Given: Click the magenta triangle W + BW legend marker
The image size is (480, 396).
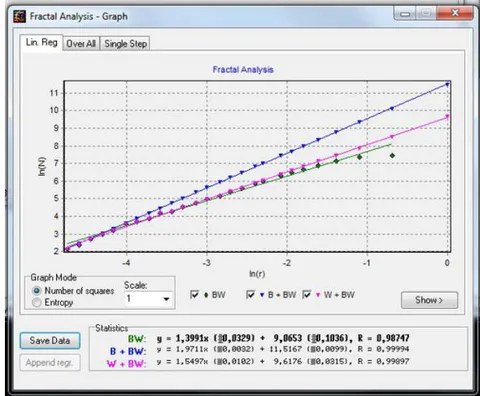Looking at the screenshot, I should pos(318,295).
